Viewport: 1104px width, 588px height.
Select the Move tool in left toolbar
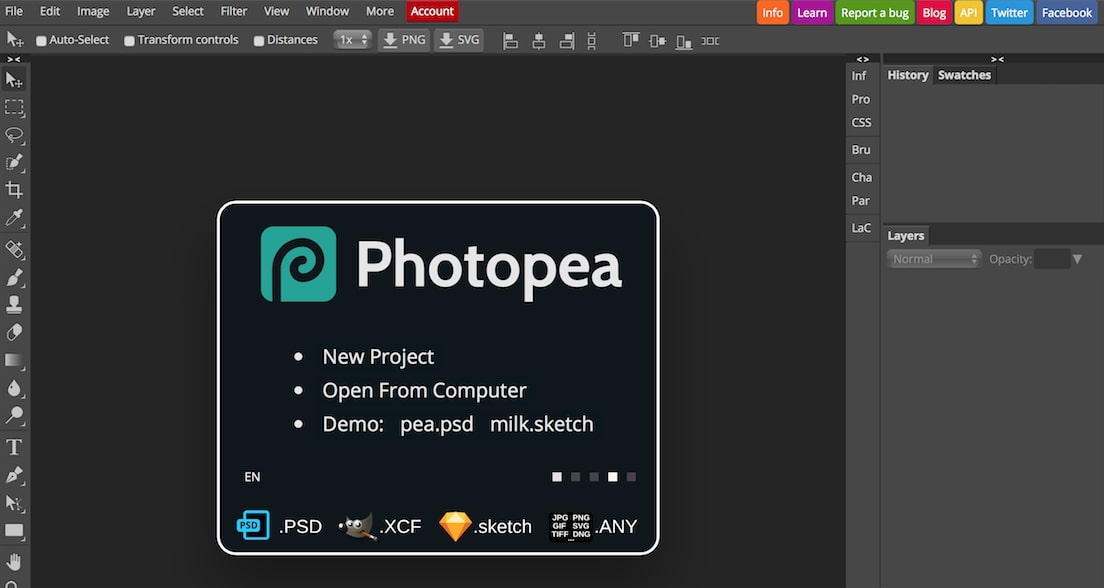click(14, 80)
